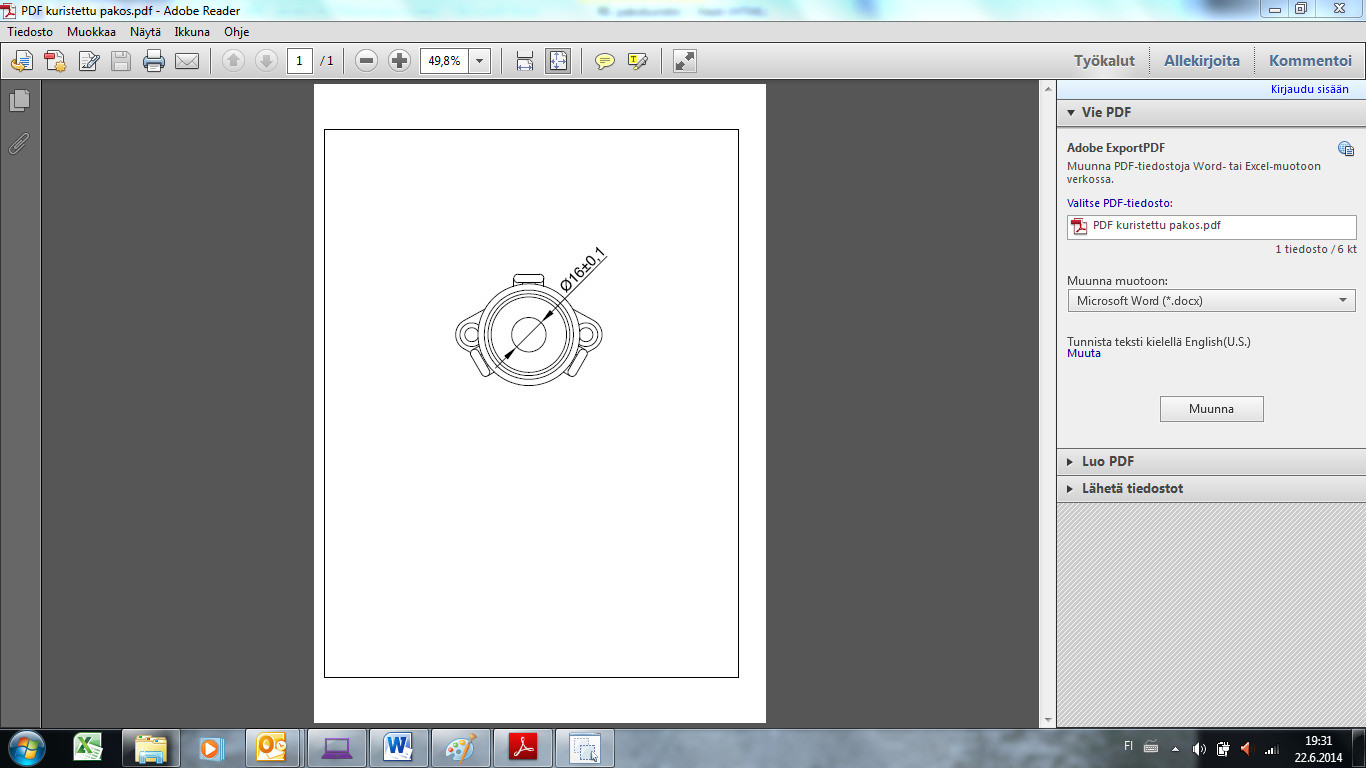Image resolution: width=1366 pixels, height=768 pixels.
Task: Click the Print toolbar icon
Action: pyautogui.click(x=154, y=61)
